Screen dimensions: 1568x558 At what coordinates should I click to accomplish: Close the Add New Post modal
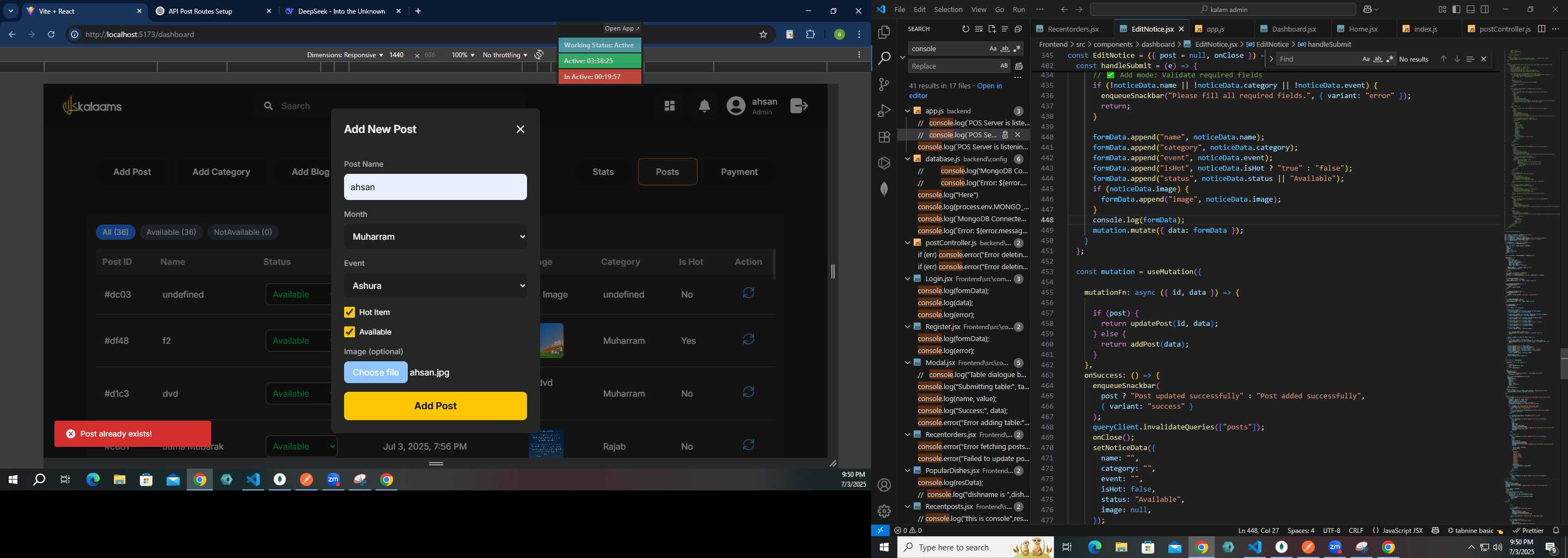pos(520,129)
